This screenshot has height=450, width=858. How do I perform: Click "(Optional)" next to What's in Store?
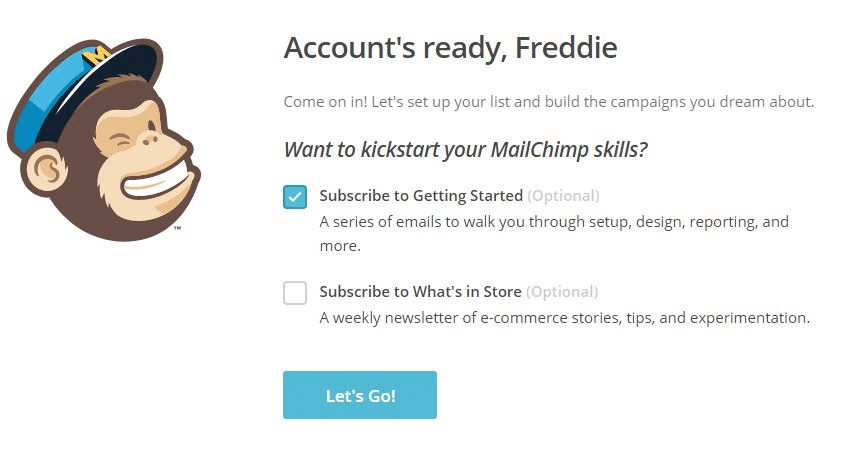(562, 292)
